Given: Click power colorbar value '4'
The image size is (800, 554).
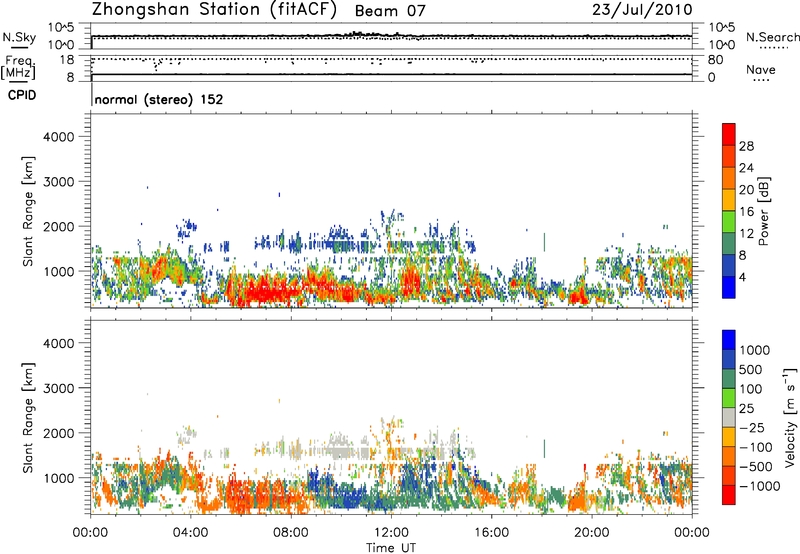Looking at the screenshot, I should point(743,278).
